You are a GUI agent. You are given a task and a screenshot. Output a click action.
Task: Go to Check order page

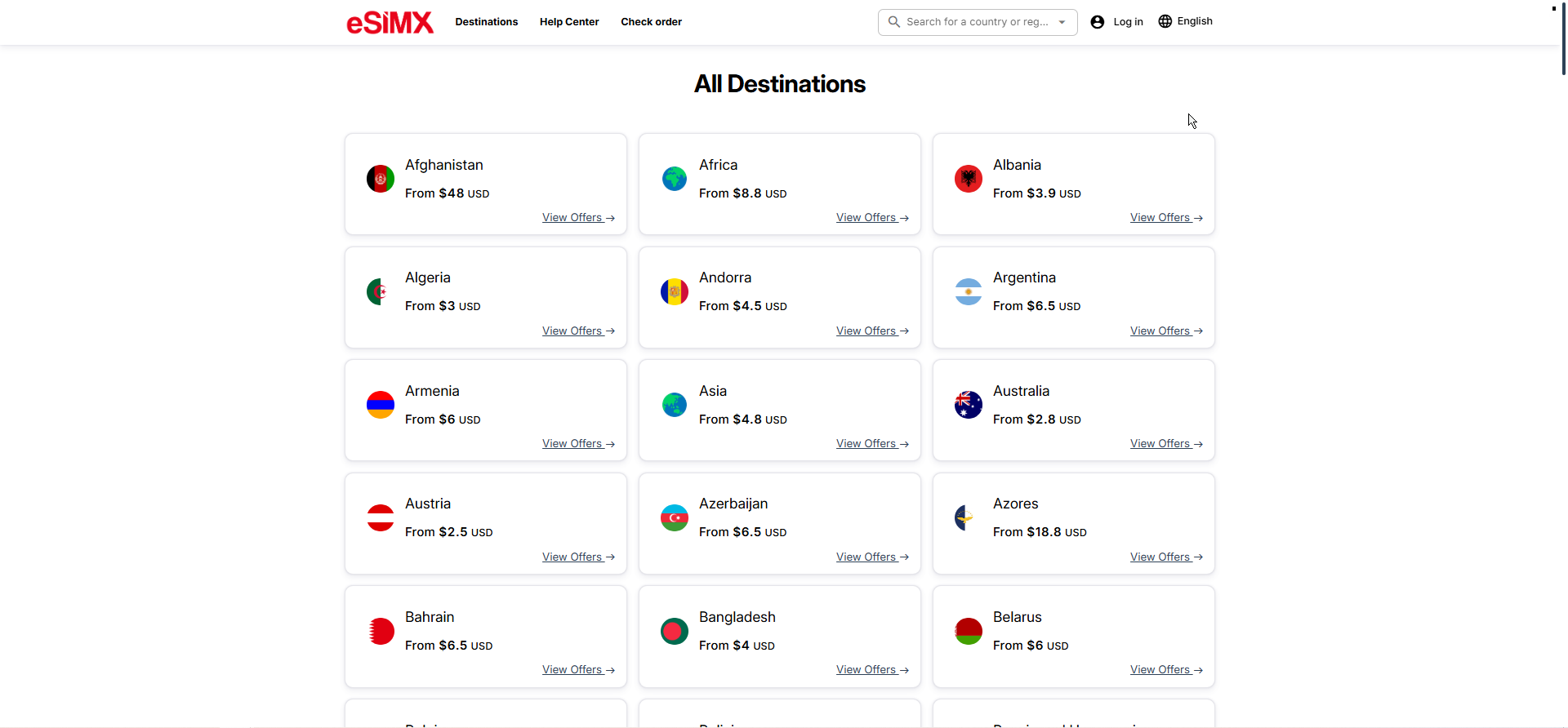point(651,22)
